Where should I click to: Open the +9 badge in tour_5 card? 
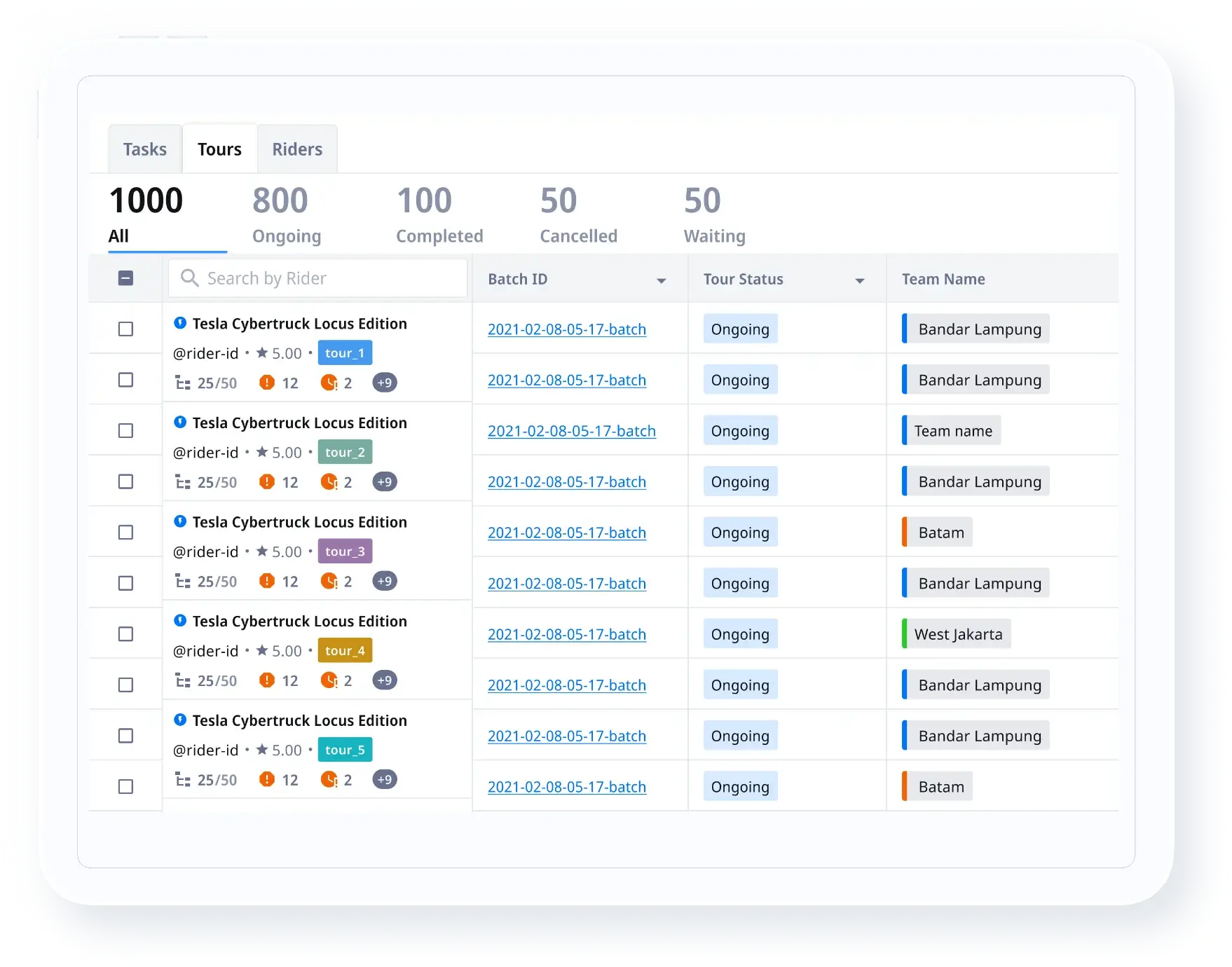385,780
